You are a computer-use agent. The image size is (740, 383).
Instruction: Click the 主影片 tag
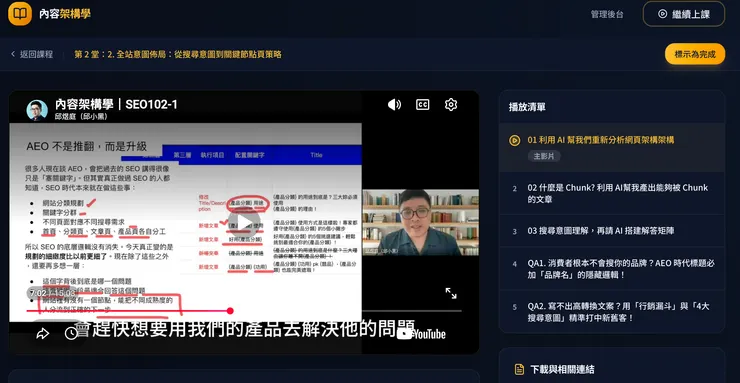tap(544, 156)
